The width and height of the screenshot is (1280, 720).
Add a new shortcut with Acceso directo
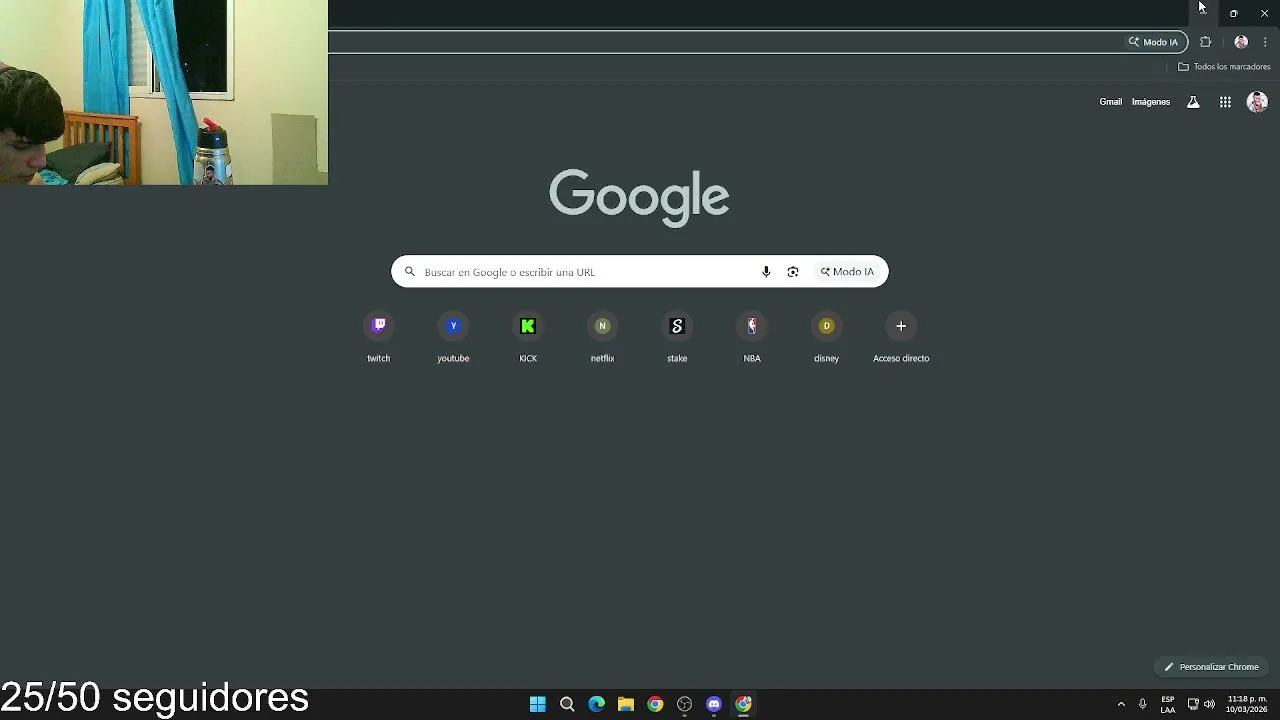click(x=901, y=338)
